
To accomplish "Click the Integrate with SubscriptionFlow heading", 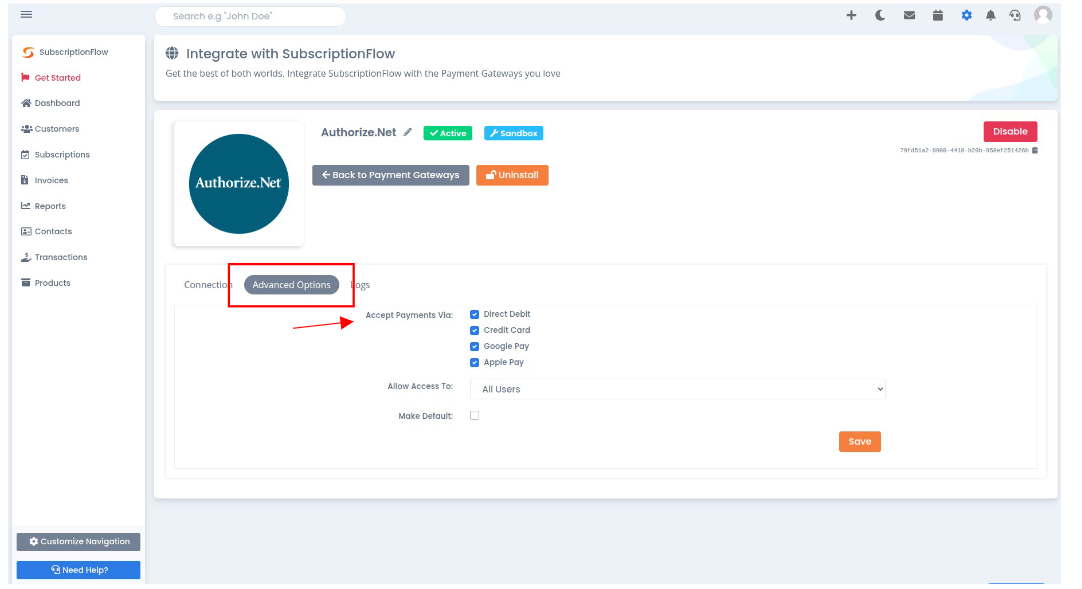I will [291, 54].
